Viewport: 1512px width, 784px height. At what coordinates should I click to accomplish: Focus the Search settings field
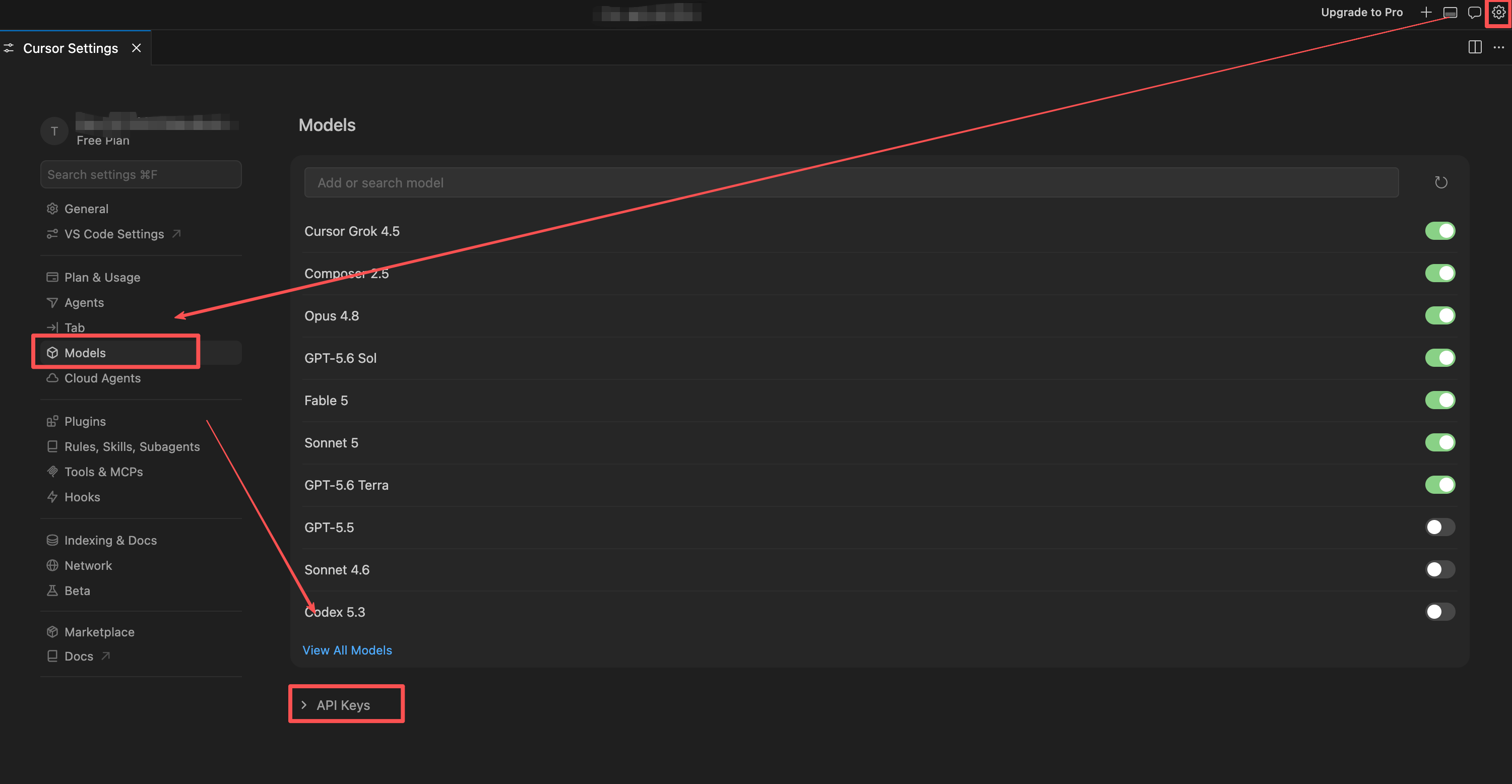[x=141, y=175]
